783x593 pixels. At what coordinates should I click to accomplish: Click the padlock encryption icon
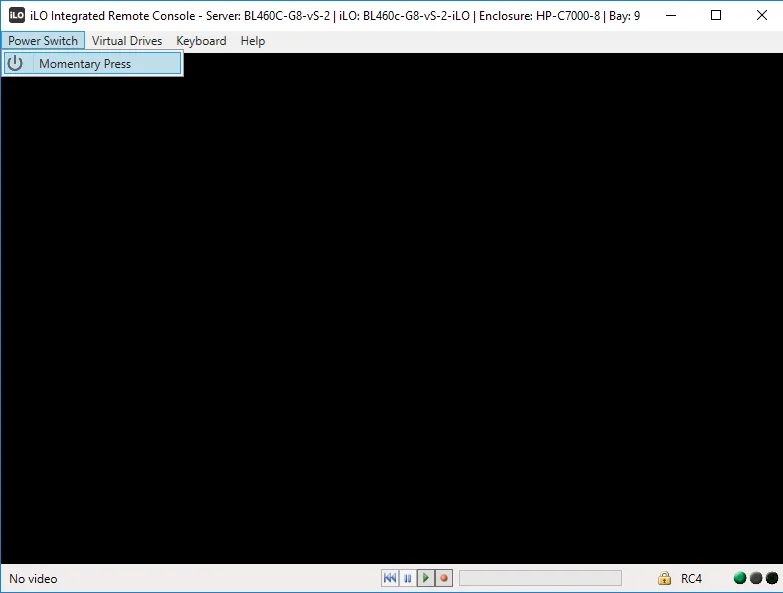click(x=664, y=578)
